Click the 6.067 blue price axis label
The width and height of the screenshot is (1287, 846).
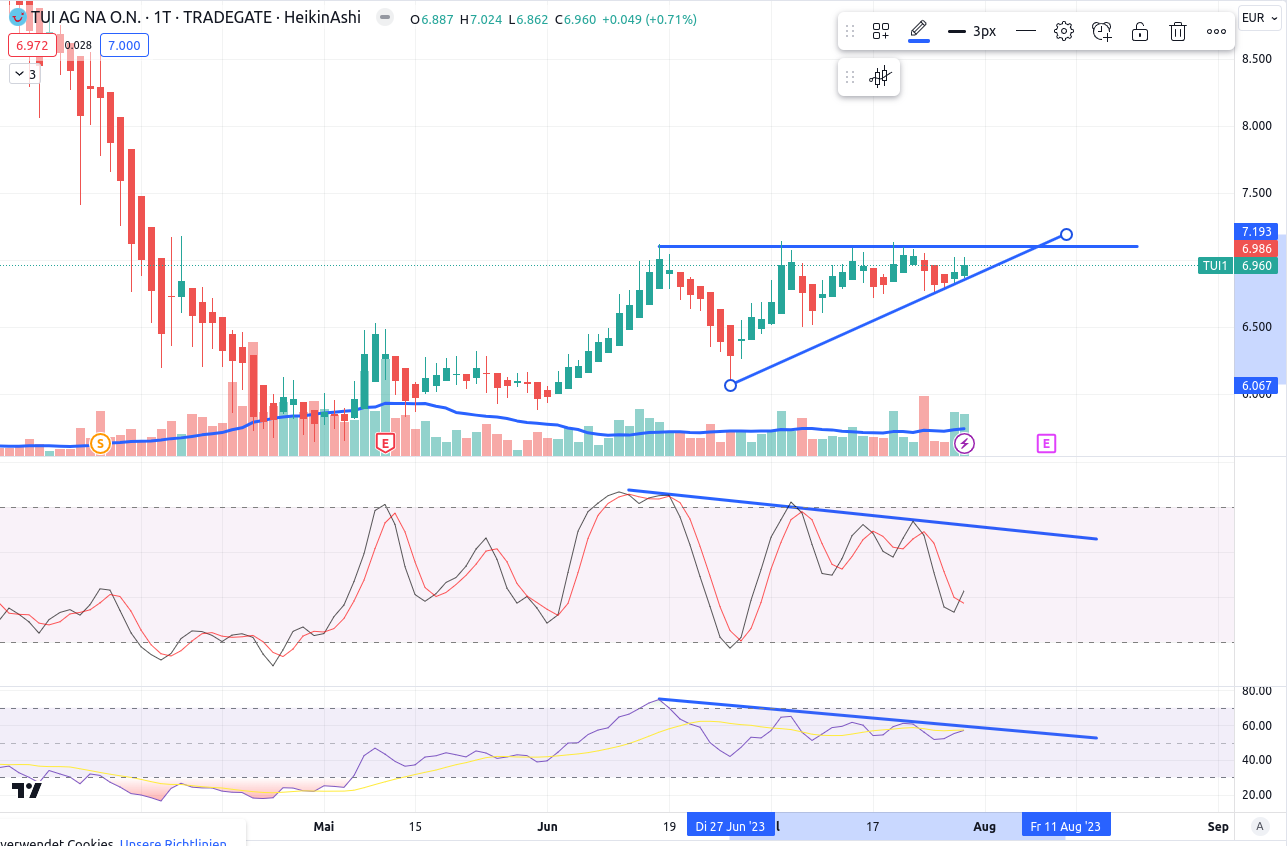click(1257, 385)
